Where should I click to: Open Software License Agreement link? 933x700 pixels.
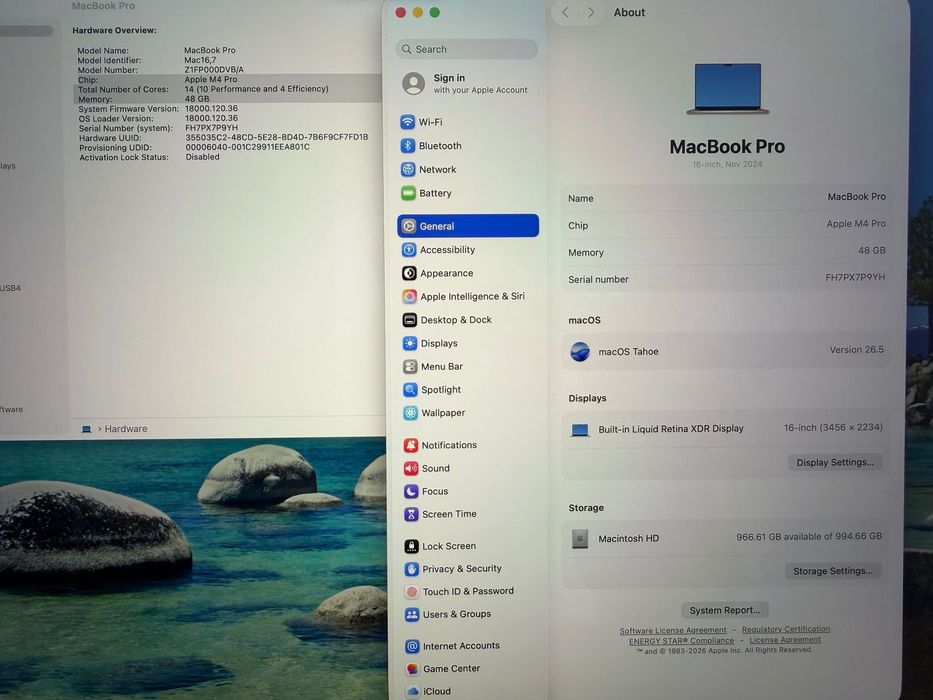(x=673, y=630)
